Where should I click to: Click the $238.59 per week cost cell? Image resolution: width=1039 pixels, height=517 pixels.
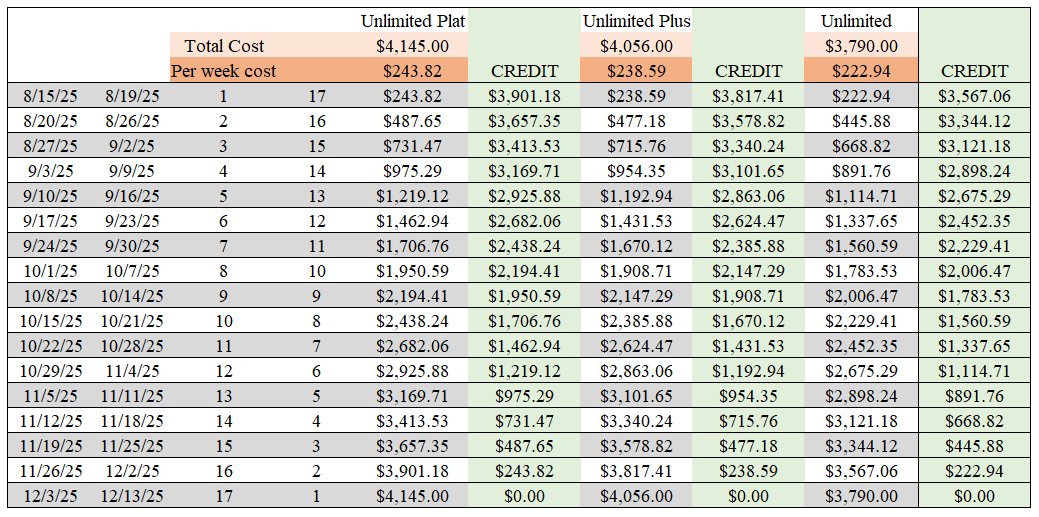coord(636,70)
